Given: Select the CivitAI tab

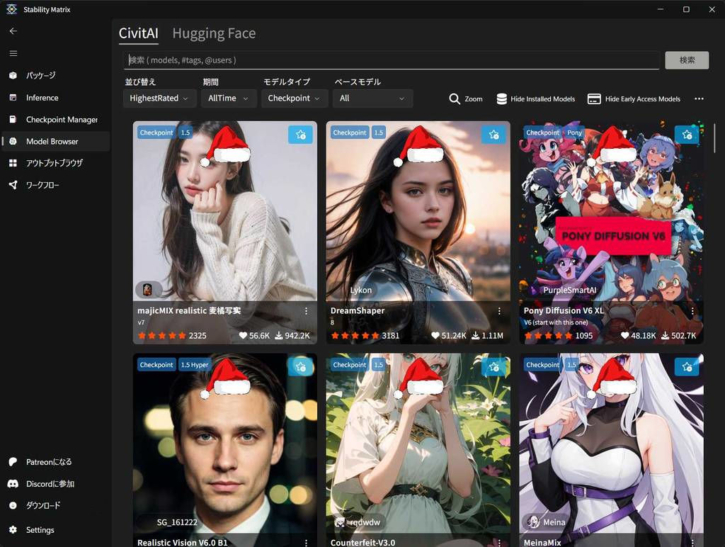Looking at the screenshot, I should click(138, 33).
